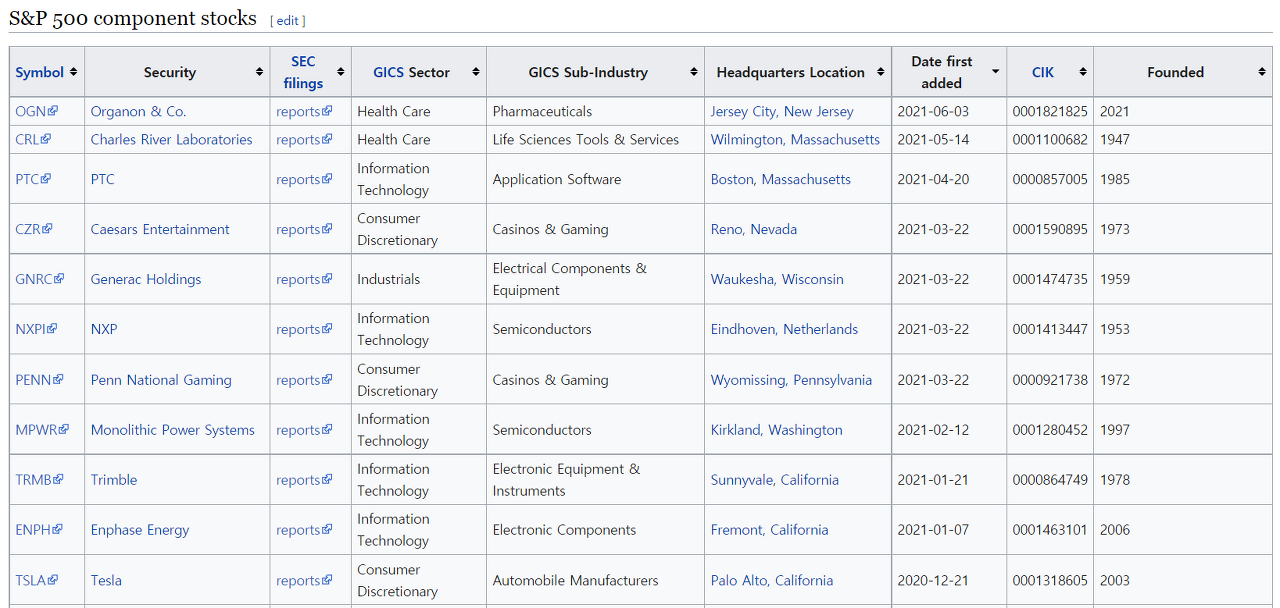
Task: Open Jersey City, New Jersey location link
Action: (782, 111)
